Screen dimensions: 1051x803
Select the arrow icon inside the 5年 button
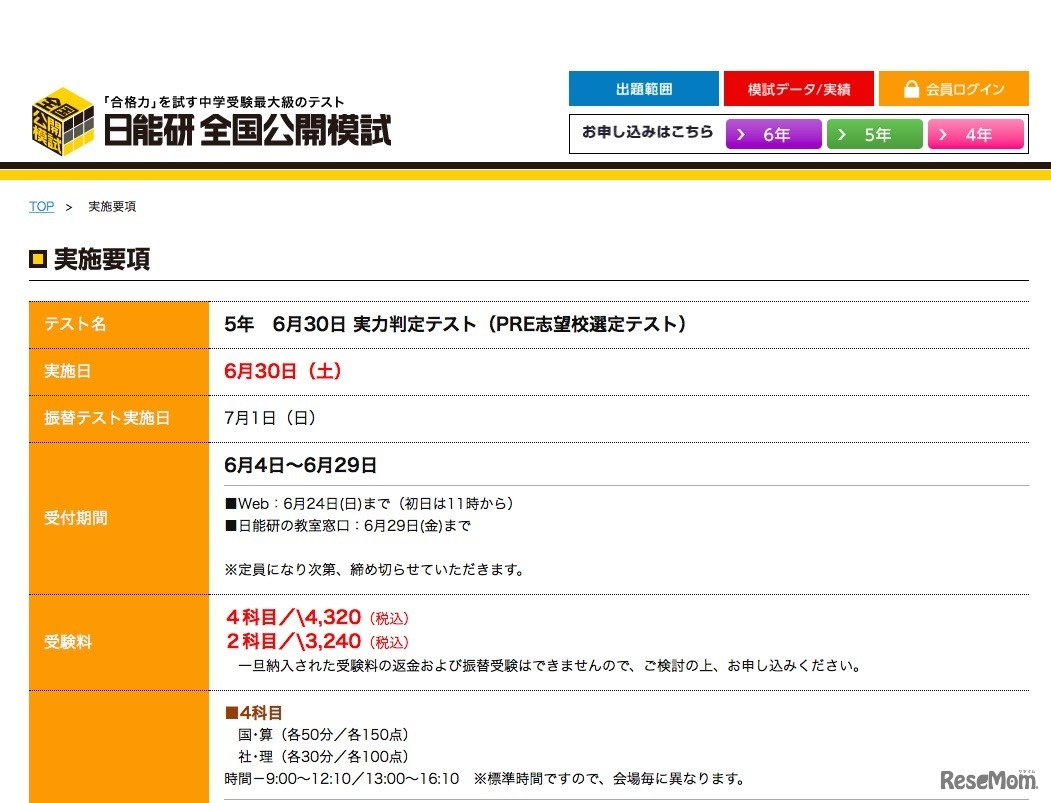tap(843, 134)
